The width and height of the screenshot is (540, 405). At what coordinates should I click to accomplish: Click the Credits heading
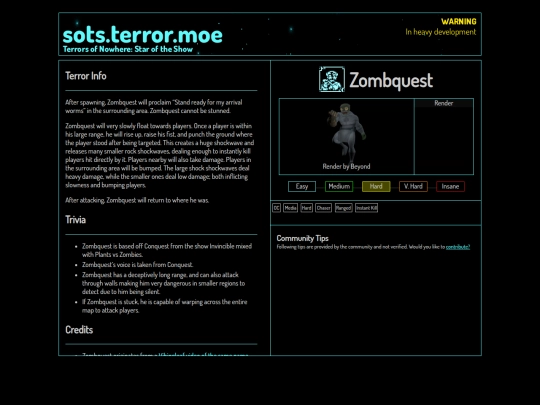[79, 330]
